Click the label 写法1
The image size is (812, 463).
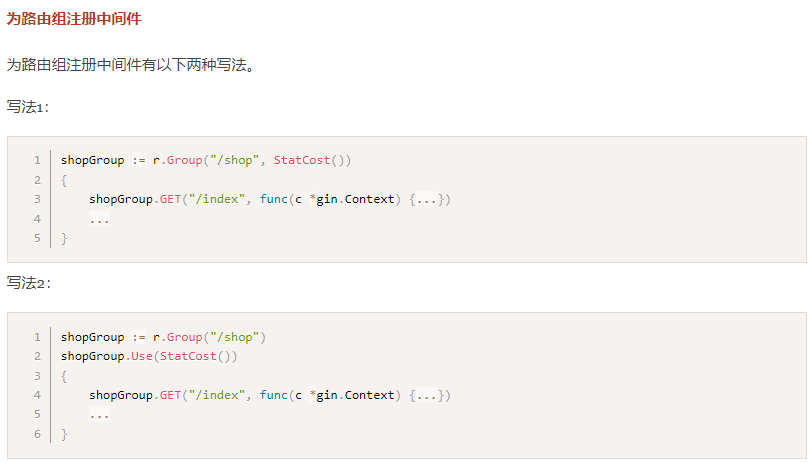click(x=27, y=107)
